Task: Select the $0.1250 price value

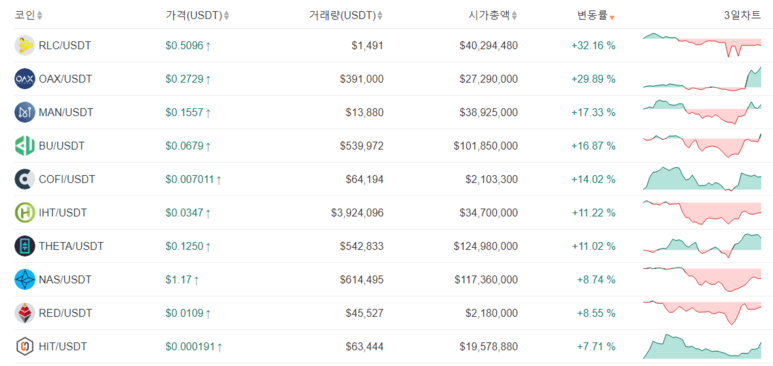Action: pyautogui.click(x=184, y=246)
